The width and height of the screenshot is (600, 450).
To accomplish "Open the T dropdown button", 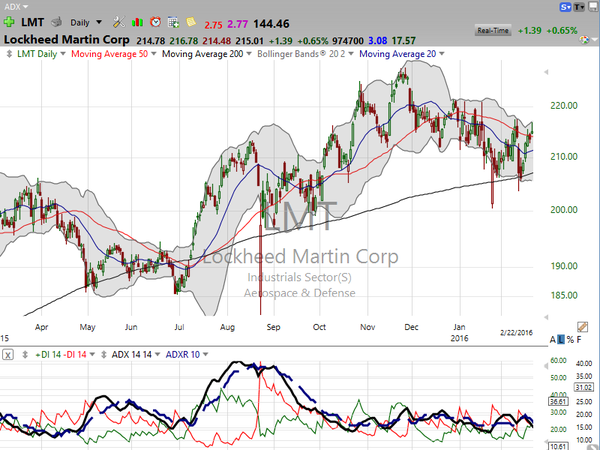I will click(x=579, y=7).
